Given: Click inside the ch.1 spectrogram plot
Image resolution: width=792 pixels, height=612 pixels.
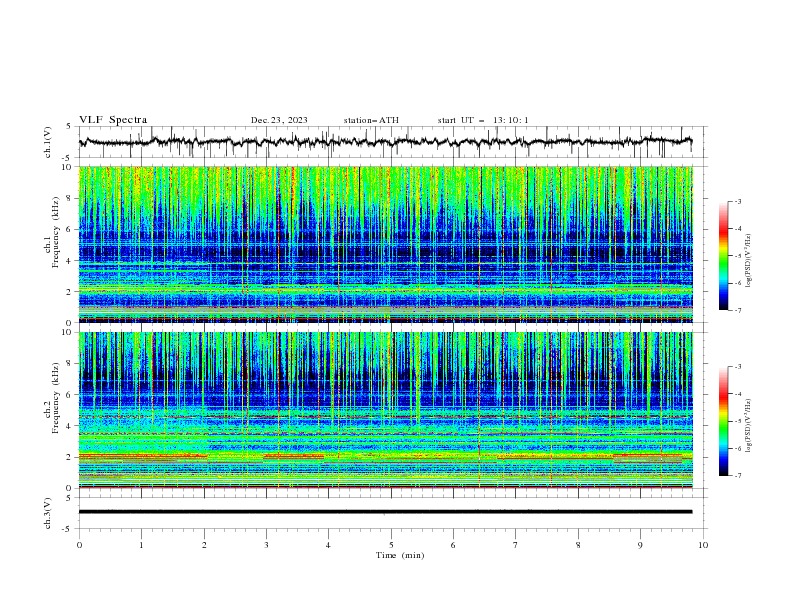Looking at the screenshot, I should tap(386, 244).
